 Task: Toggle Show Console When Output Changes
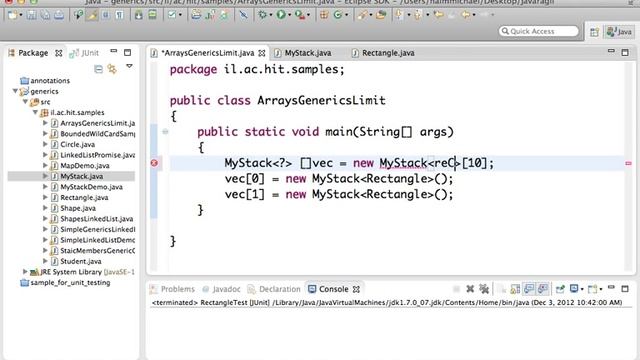point(529,289)
